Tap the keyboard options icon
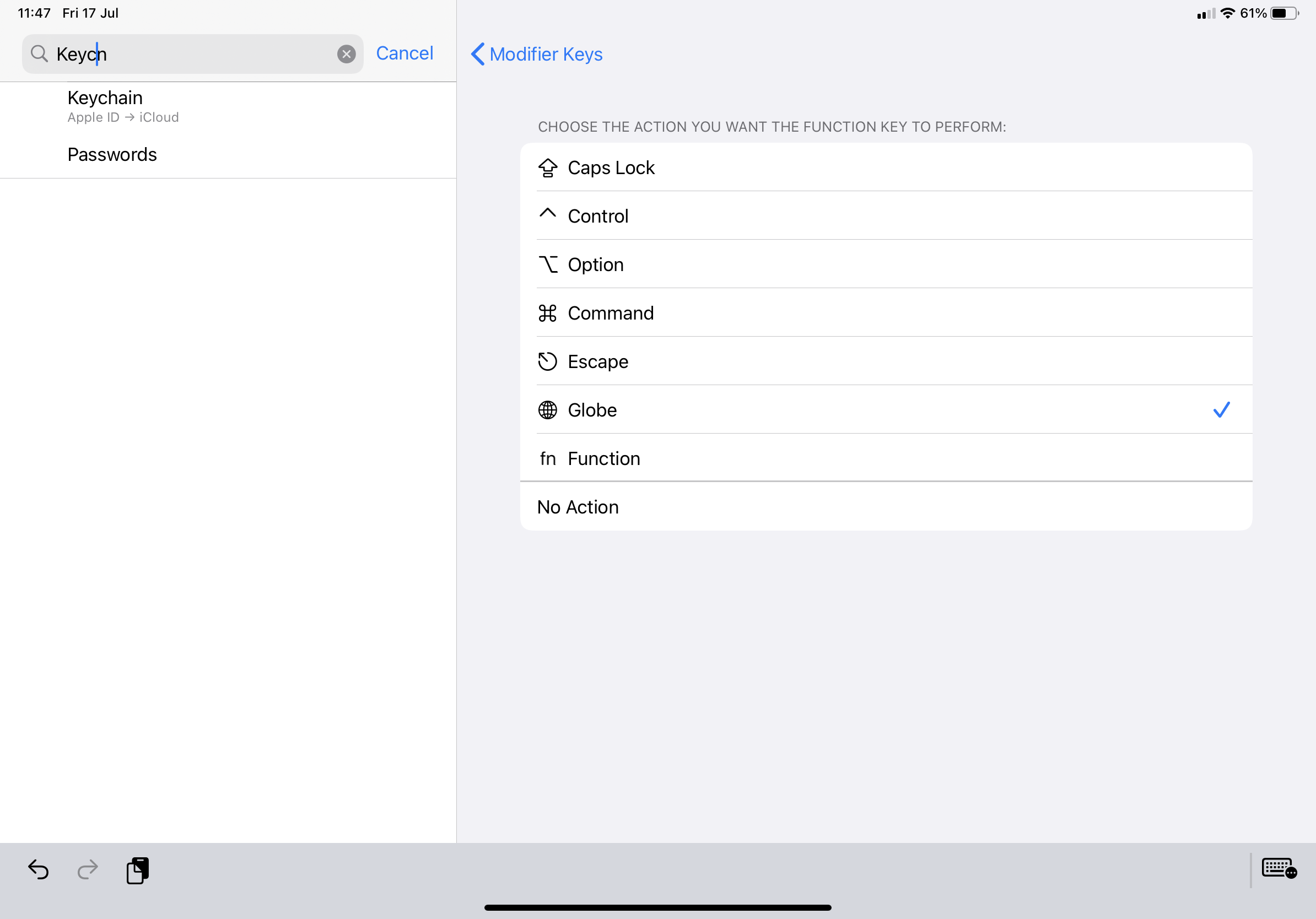This screenshot has width=1316, height=919. coord(1278,868)
